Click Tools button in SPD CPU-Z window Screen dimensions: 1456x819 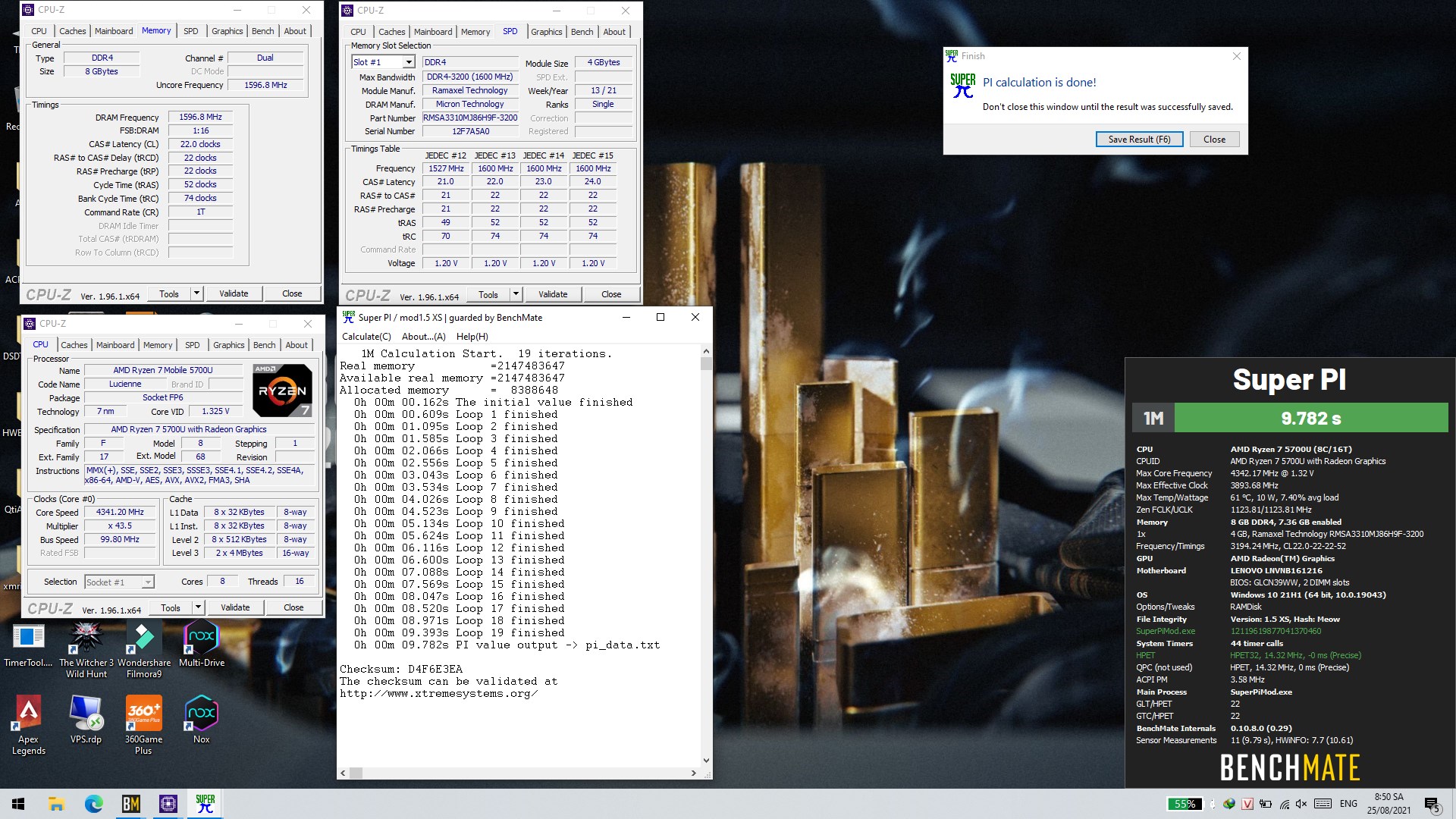pyautogui.click(x=488, y=294)
